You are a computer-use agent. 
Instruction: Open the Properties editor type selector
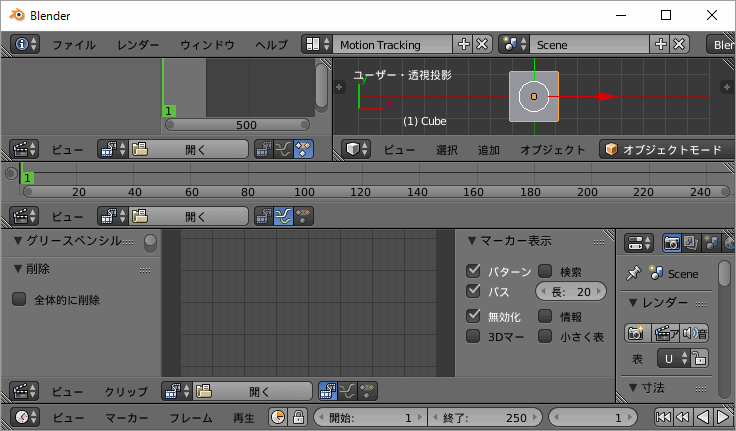click(x=638, y=243)
